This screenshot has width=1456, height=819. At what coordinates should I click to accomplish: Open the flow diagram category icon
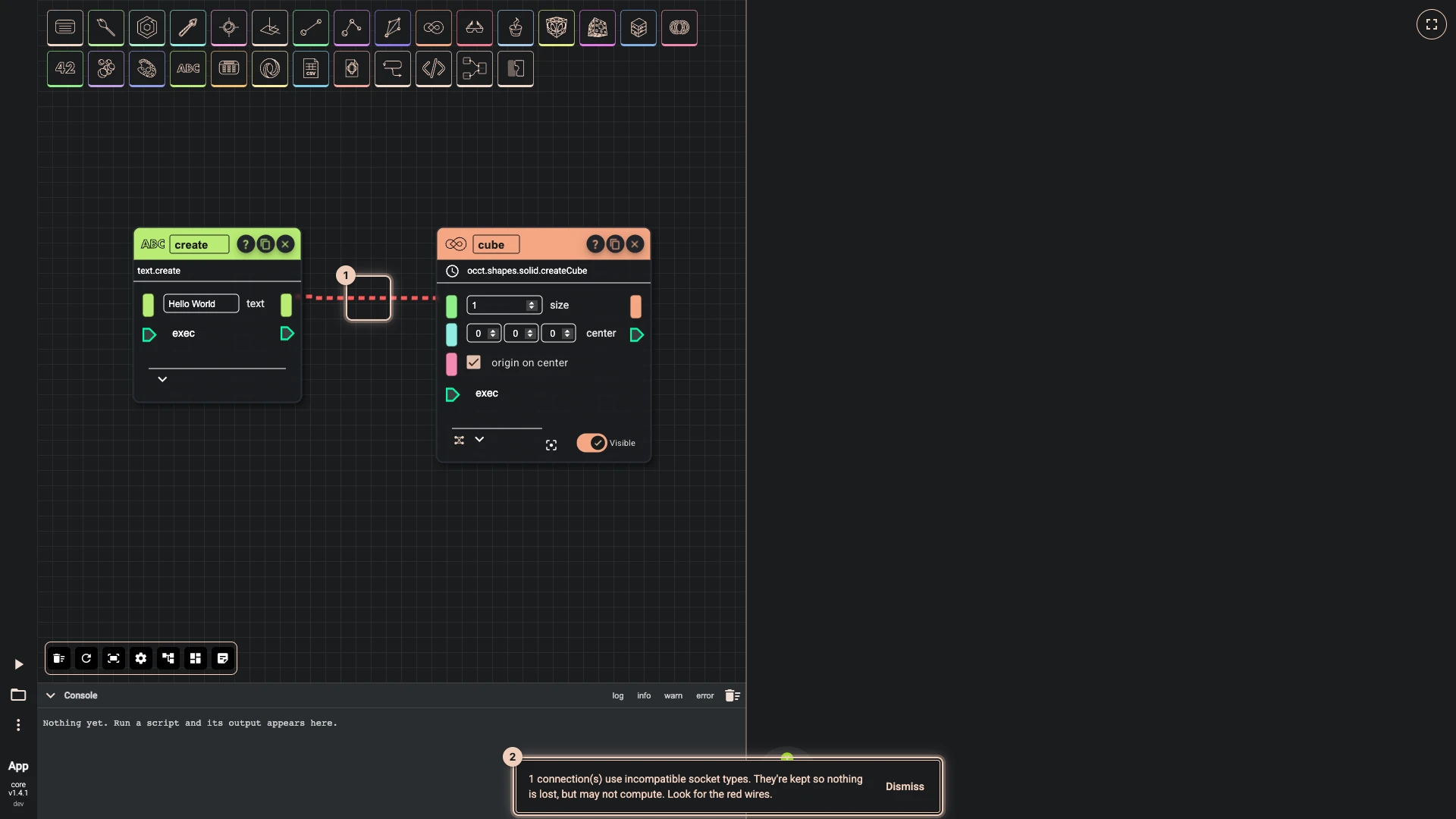475,69
